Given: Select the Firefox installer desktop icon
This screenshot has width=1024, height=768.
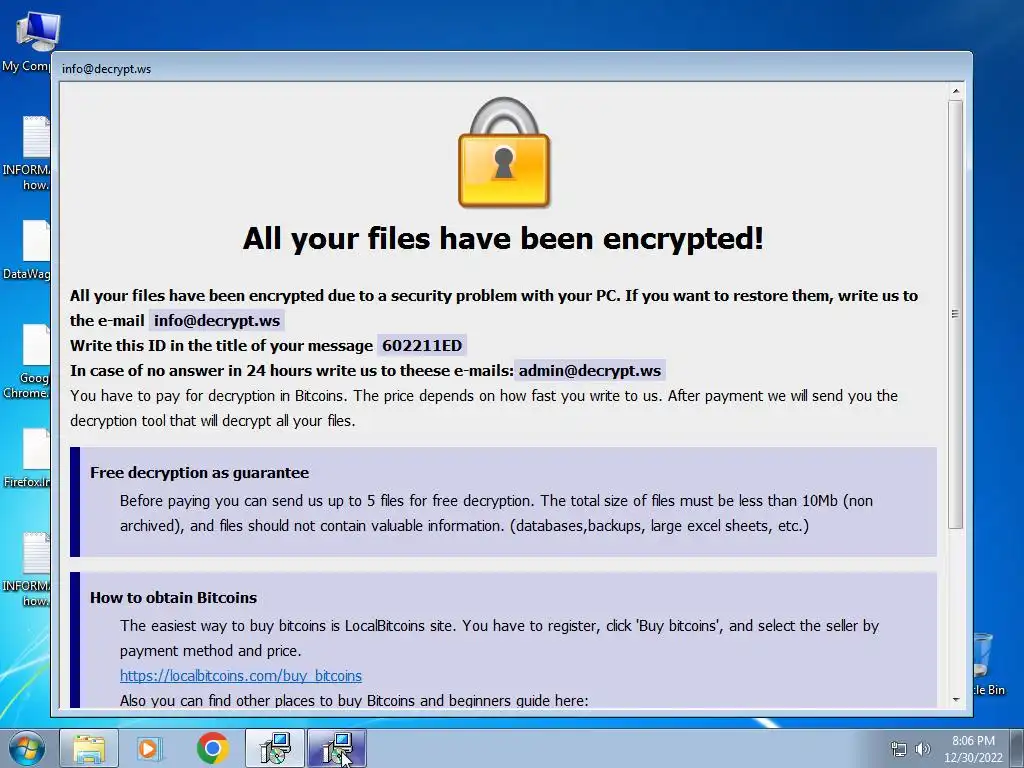Looking at the screenshot, I should click(26, 458).
